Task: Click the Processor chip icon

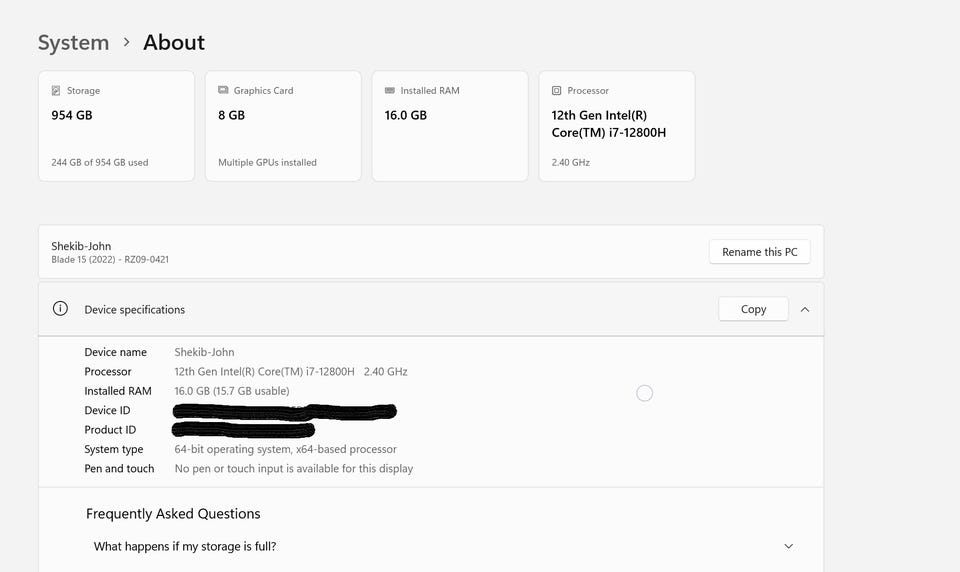Action: pyautogui.click(x=557, y=91)
